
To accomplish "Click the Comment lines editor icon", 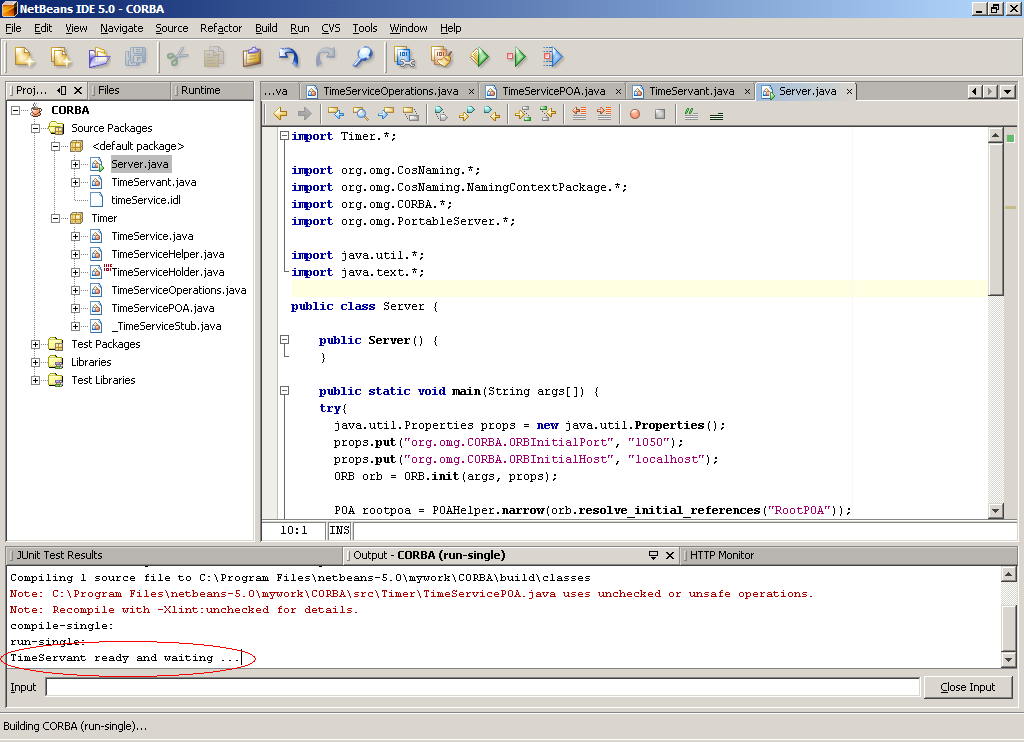I will (x=692, y=114).
